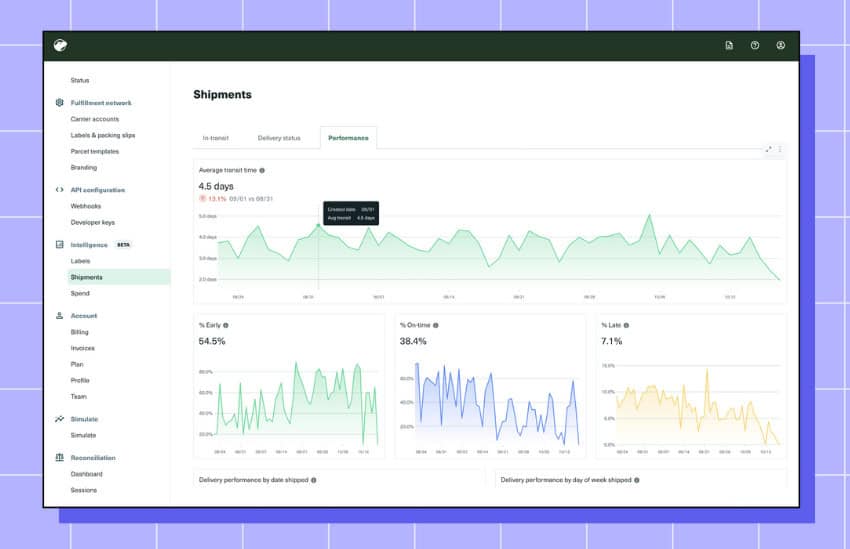This screenshot has width=850, height=549.
Task: Click info icon next to % Early
Action: [x=226, y=325]
